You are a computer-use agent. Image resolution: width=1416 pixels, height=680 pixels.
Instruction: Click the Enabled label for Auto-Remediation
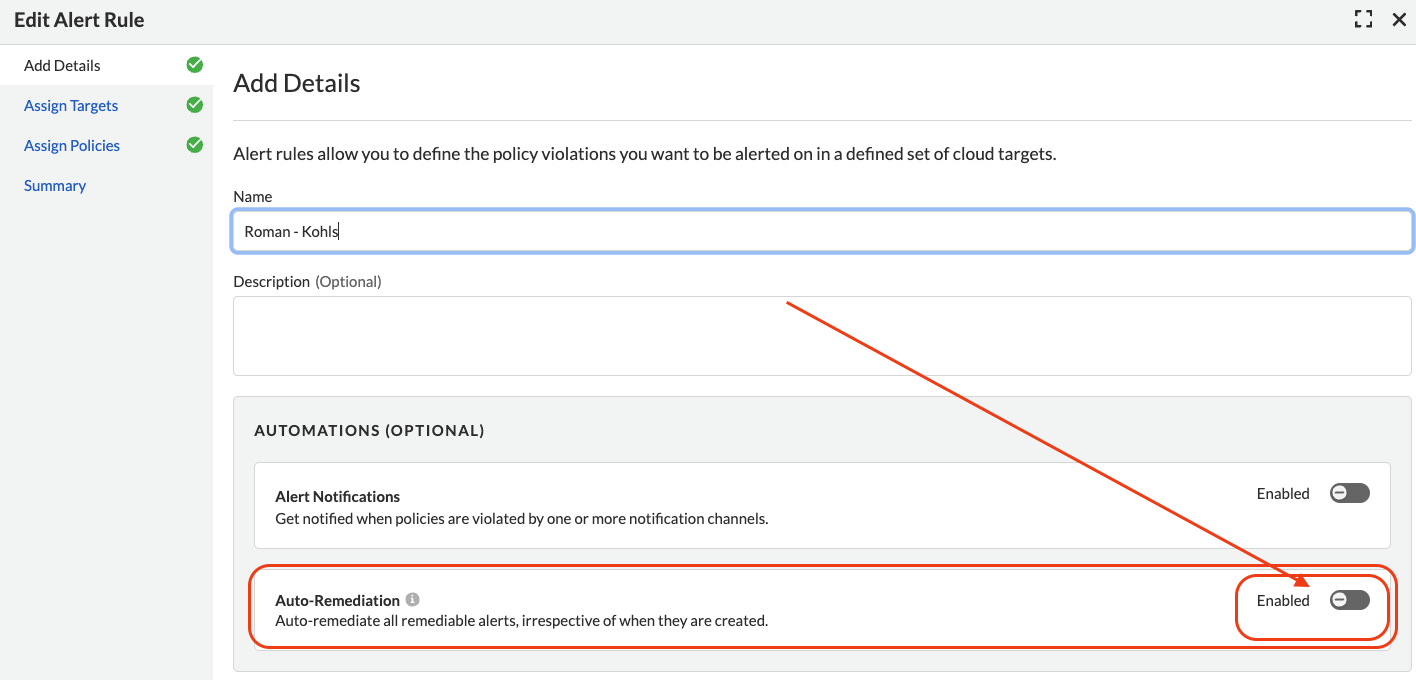tap(1283, 601)
